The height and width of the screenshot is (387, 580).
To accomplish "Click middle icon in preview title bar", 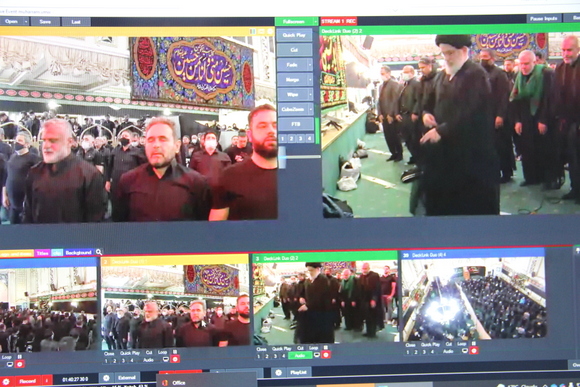I will [x=262, y=32].
